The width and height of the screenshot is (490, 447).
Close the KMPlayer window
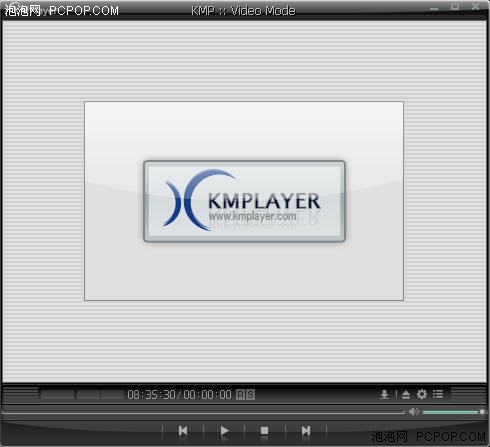coord(476,6)
